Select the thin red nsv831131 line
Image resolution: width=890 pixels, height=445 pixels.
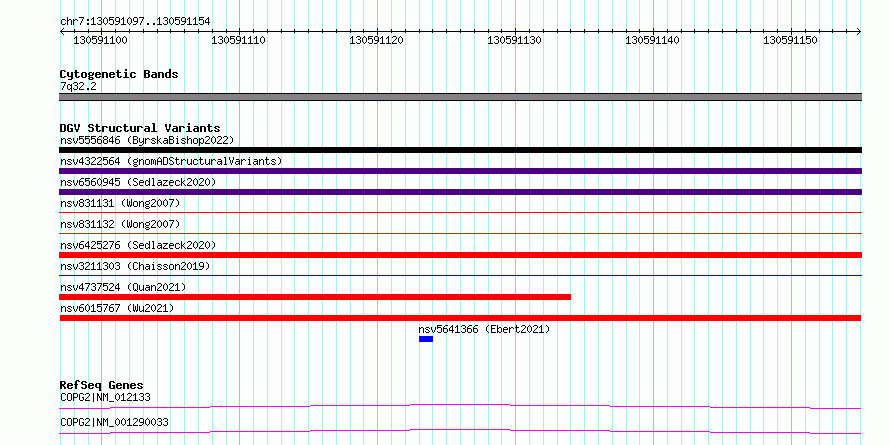(x=460, y=212)
